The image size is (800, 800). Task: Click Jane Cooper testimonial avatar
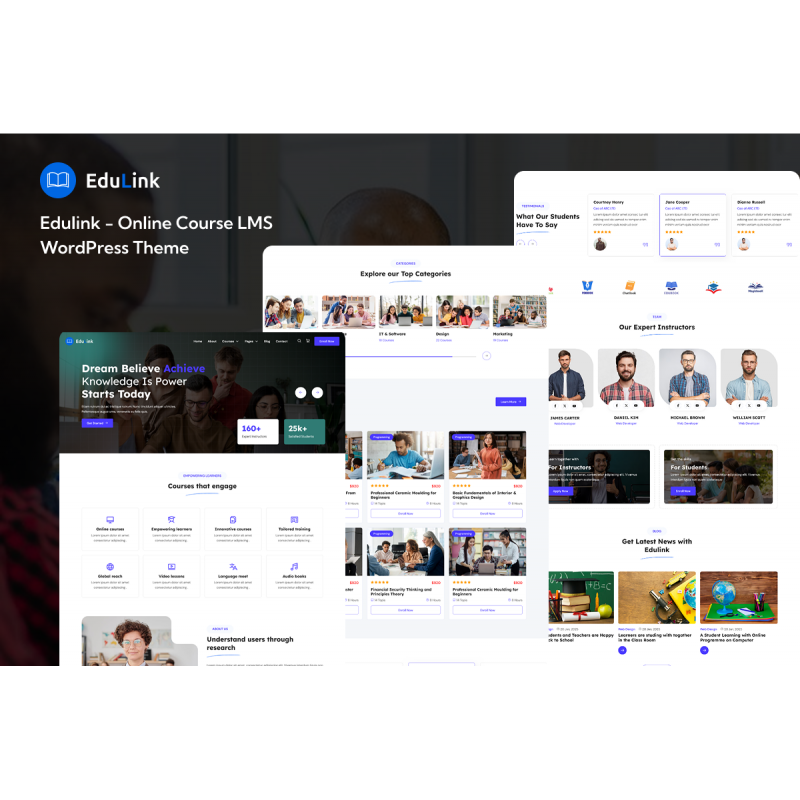[x=672, y=244]
